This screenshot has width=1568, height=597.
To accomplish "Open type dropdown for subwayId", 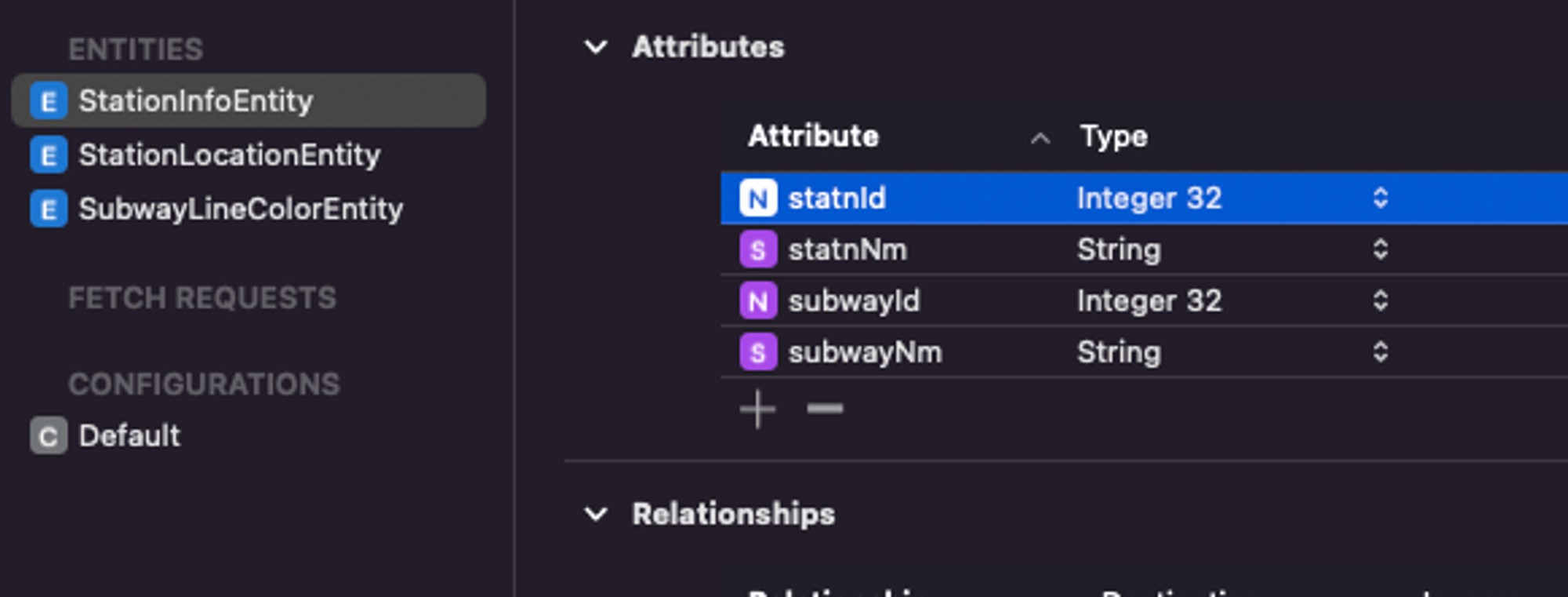I will [x=1381, y=300].
